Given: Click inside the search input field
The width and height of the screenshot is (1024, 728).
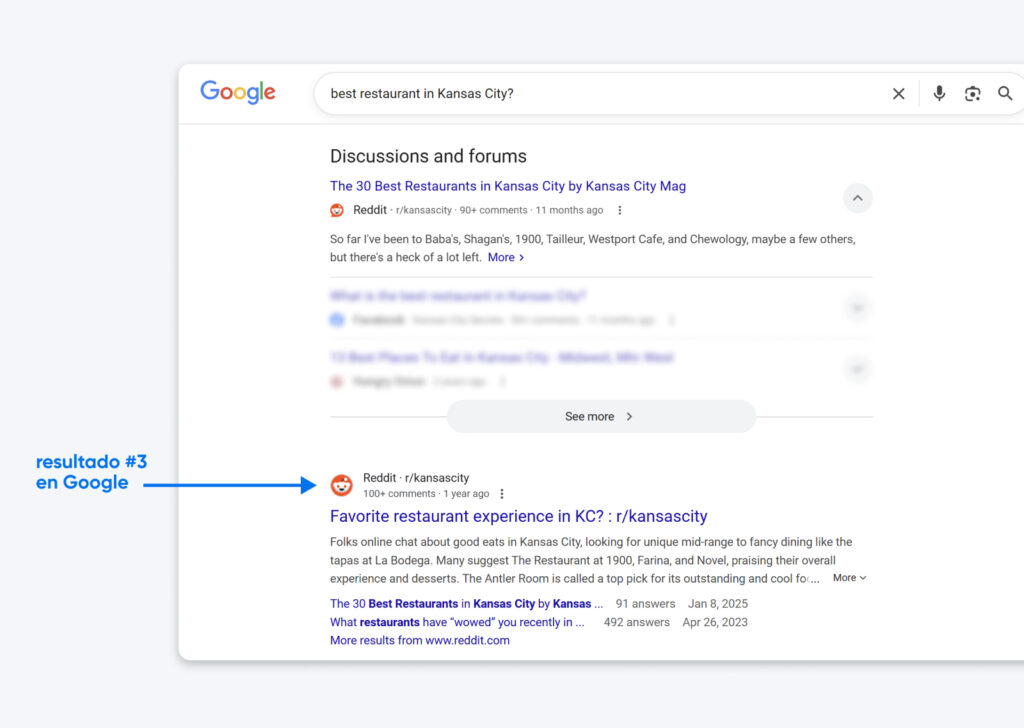Looking at the screenshot, I should coord(600,93).
